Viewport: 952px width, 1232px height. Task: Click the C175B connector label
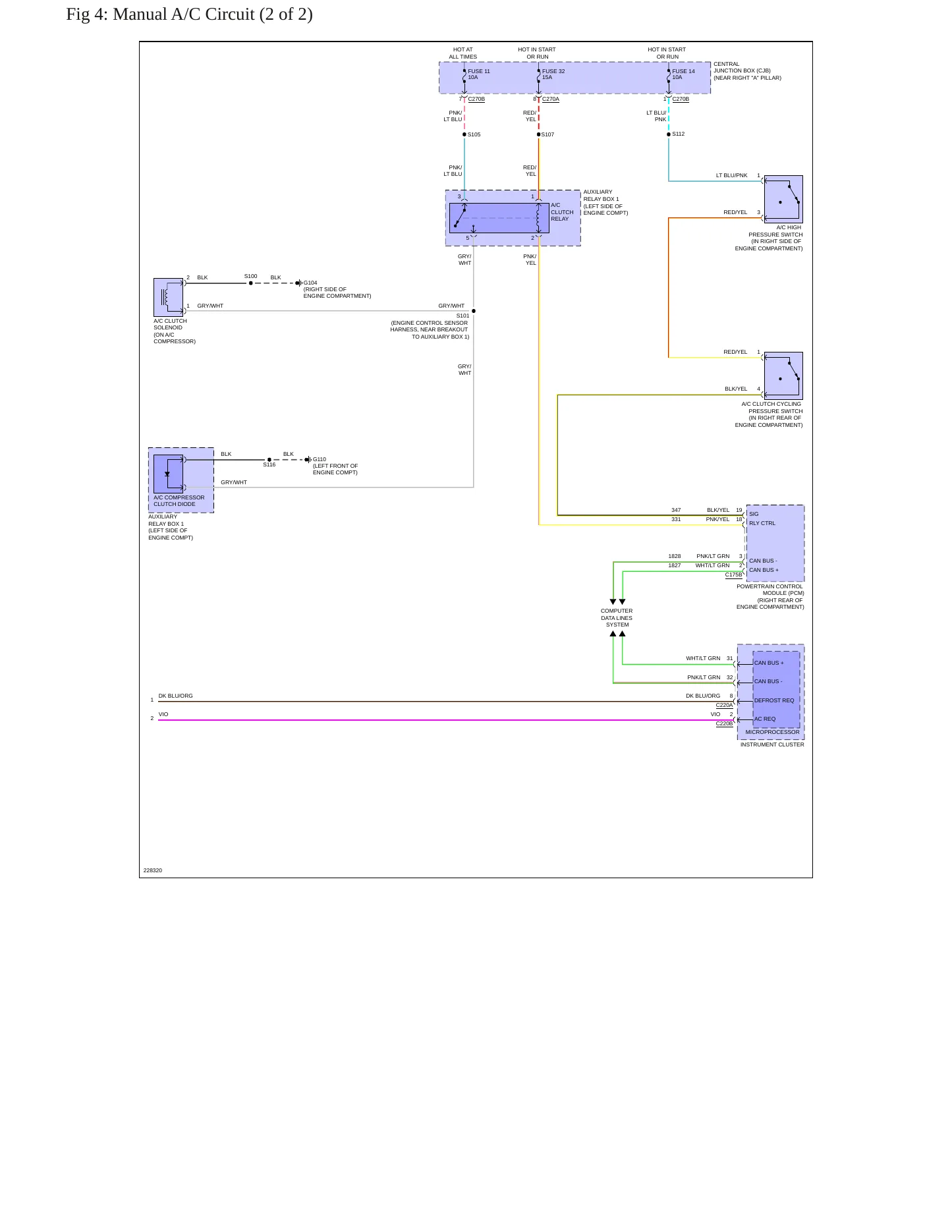point(734,575)
